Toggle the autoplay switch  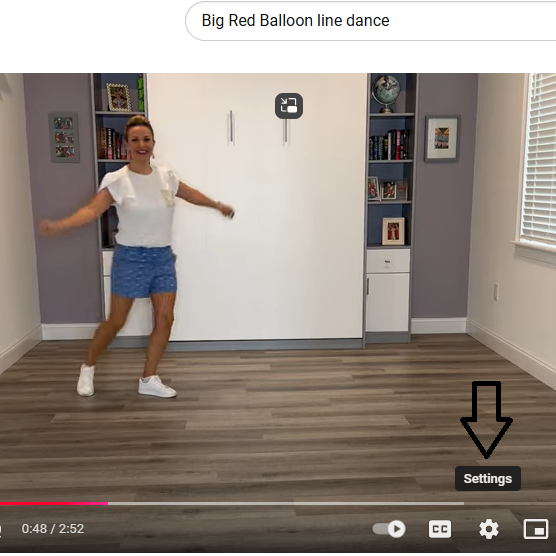(x=389, y=529)
